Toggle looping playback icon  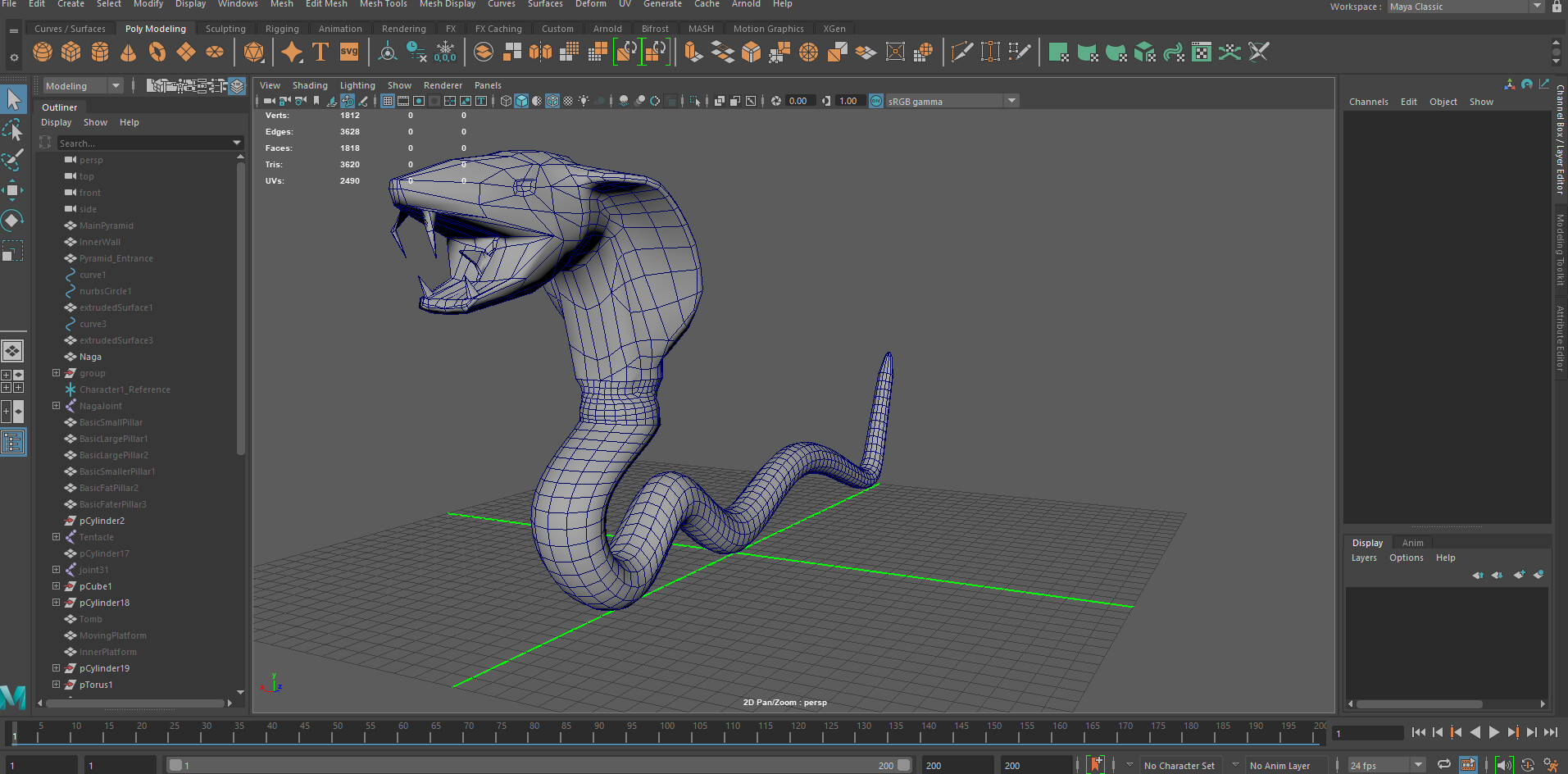pyautogui.click(x=1444, y=765)
